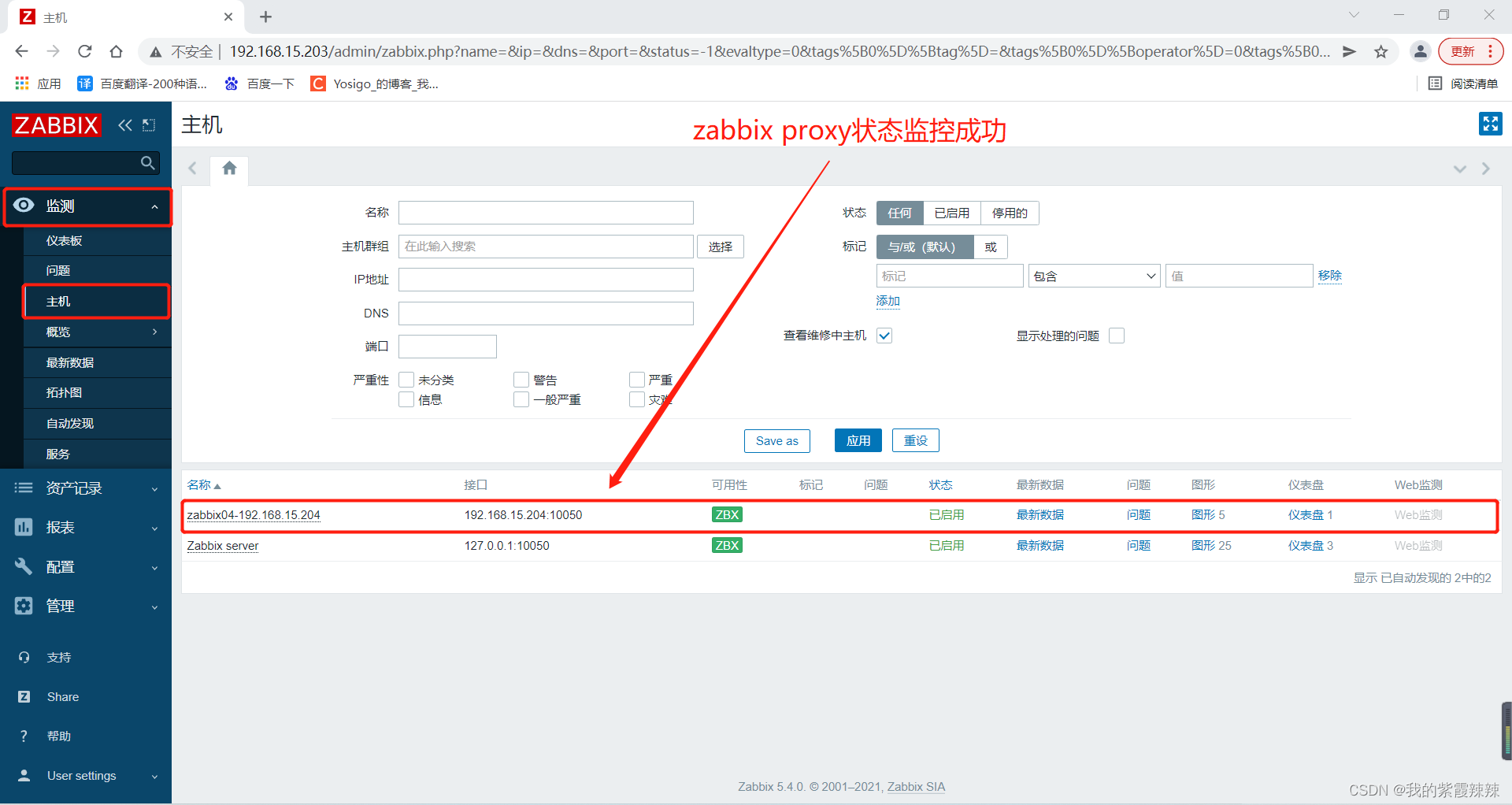Open 仪表盘 3 for Zabbix server

click(1310, 546)
